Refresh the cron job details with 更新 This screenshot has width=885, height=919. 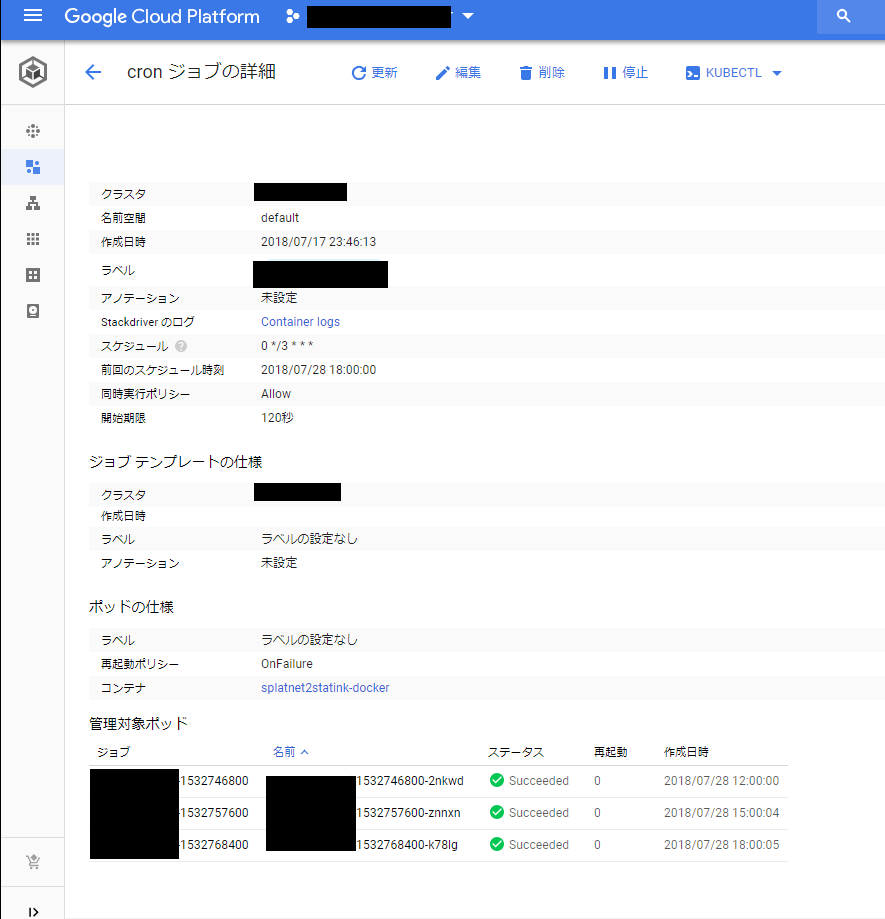(x=374, y=72)
